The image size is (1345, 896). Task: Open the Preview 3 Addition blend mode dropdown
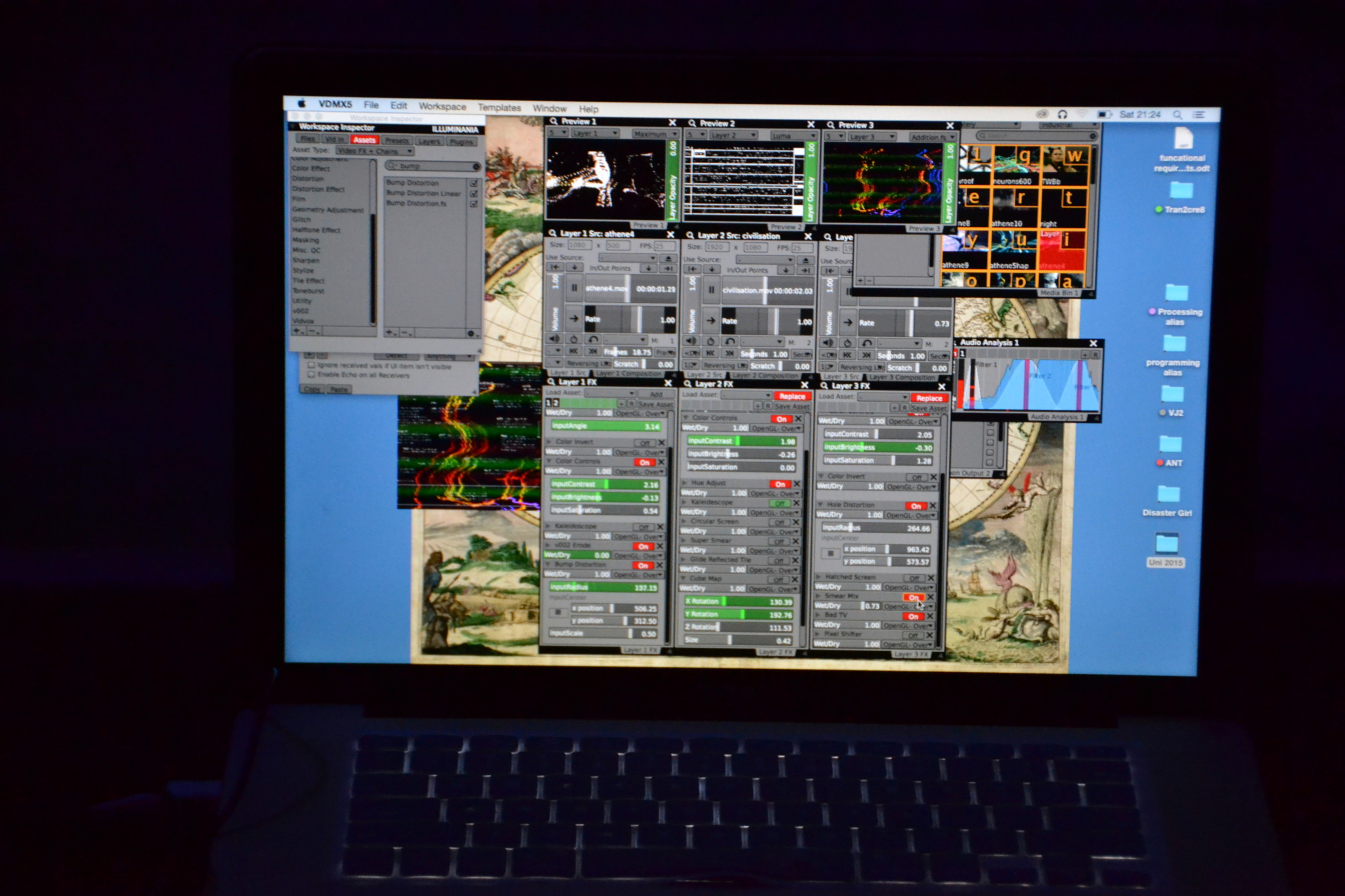932,137
